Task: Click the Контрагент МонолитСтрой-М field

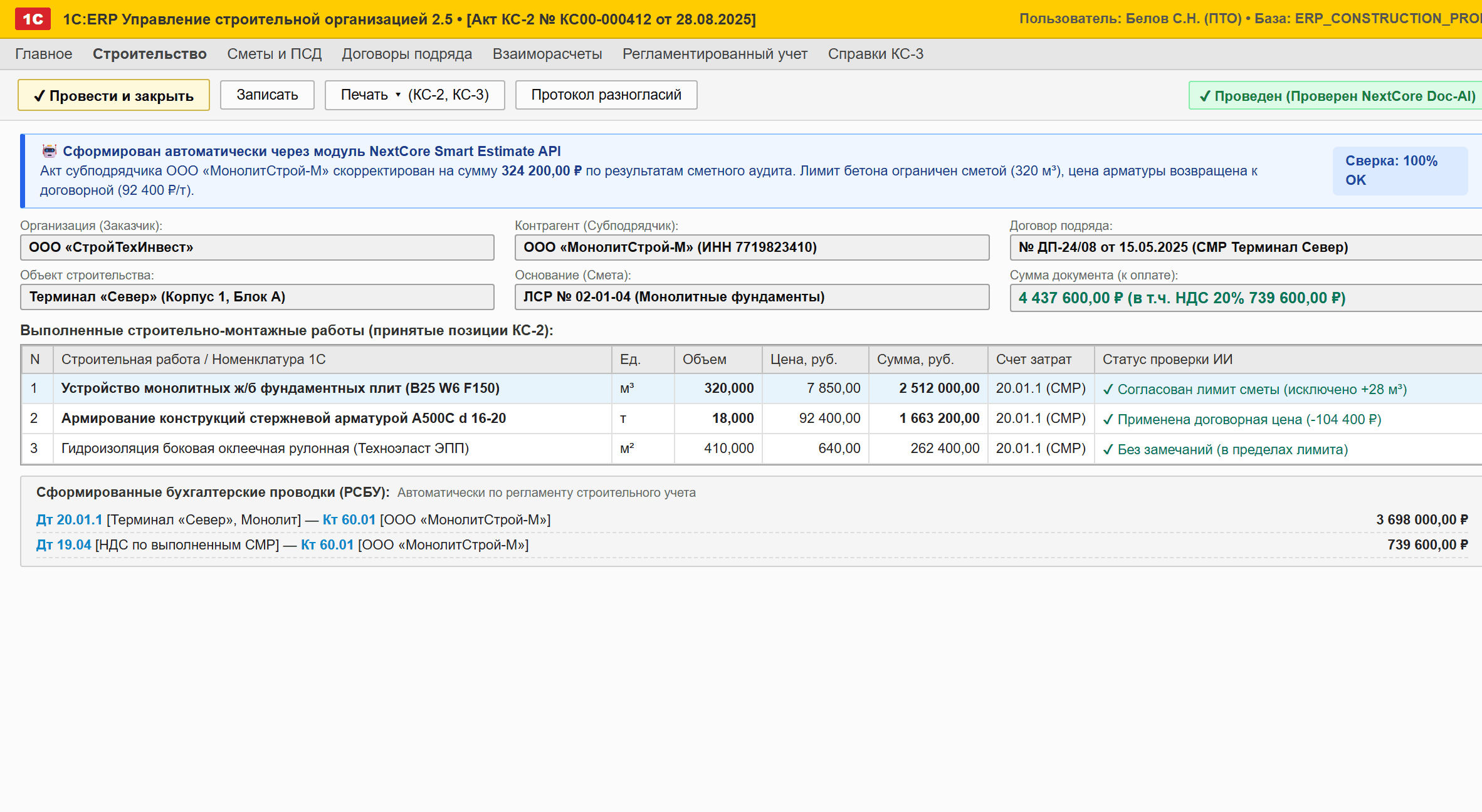Action: tap(752, 247)
